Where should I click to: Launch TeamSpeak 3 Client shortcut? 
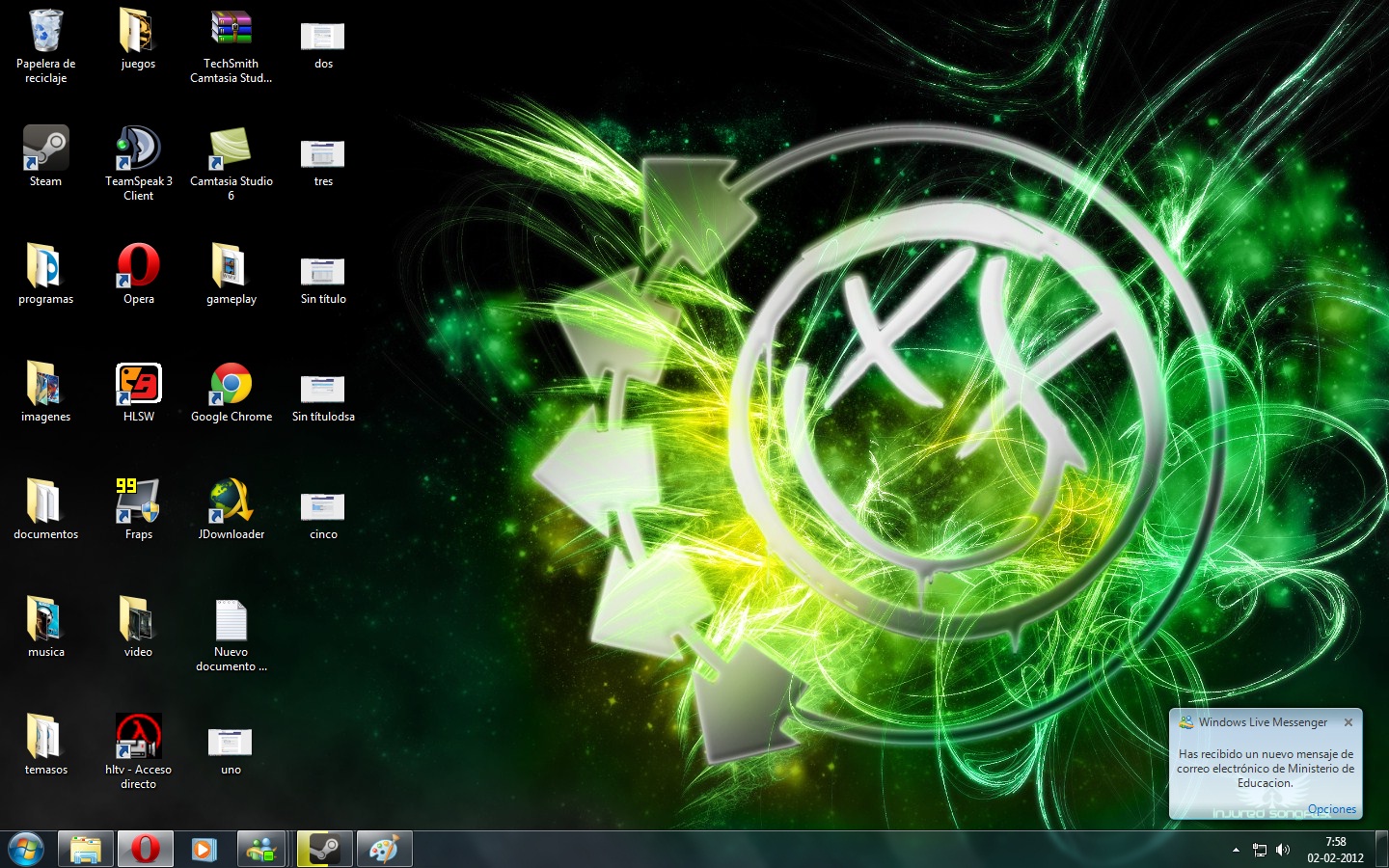click(x=138, y=163)
